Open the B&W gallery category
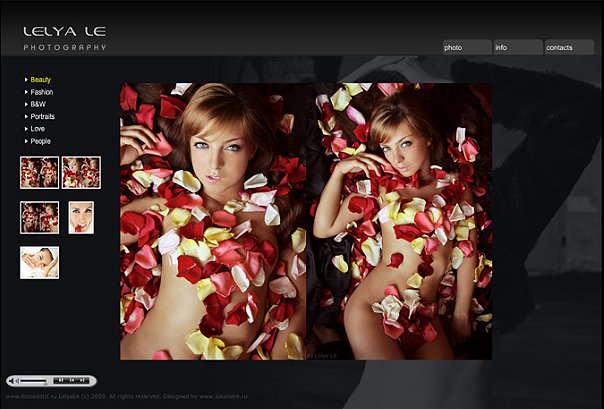Image resolution: width=604 pixels, height=409 pixels. coord(38,104)
